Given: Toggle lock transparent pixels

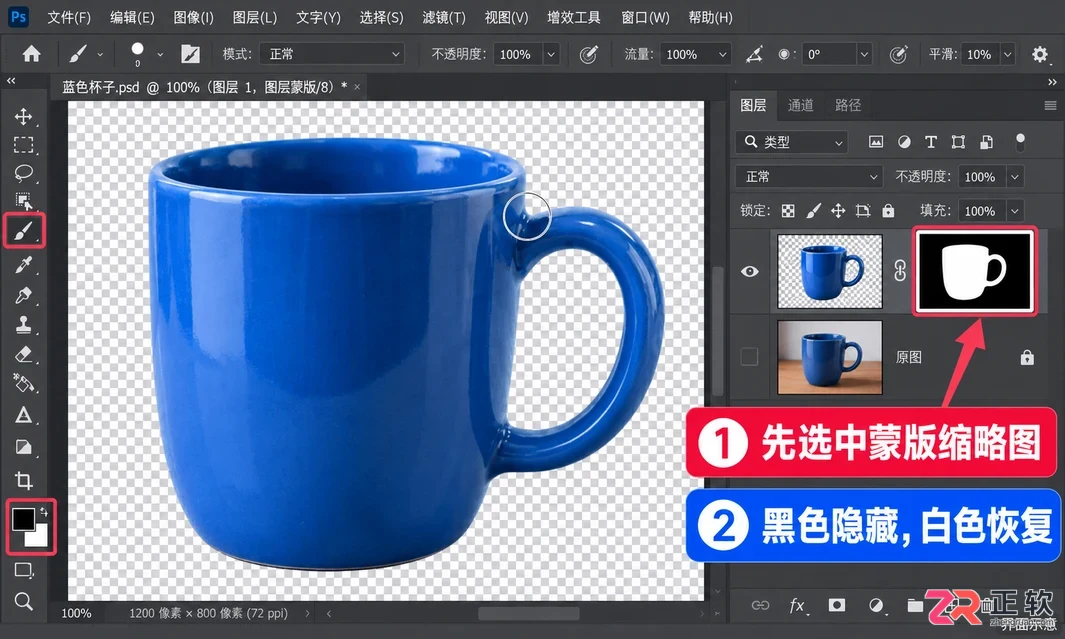Looking at the screenshot, I should point(788,211).
